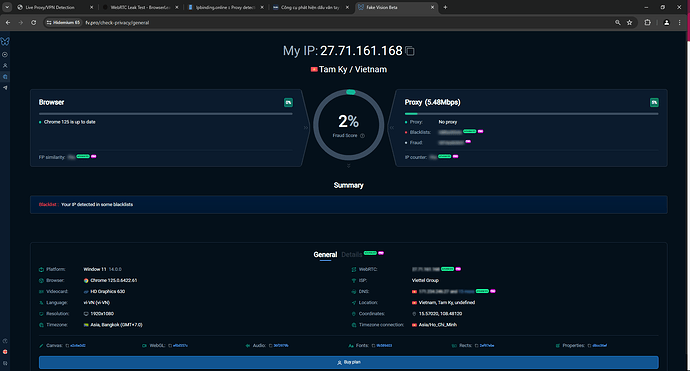690x371 pixels.
Task: Open the paper plane sidebar icon
Action: [x=5, y=88]
